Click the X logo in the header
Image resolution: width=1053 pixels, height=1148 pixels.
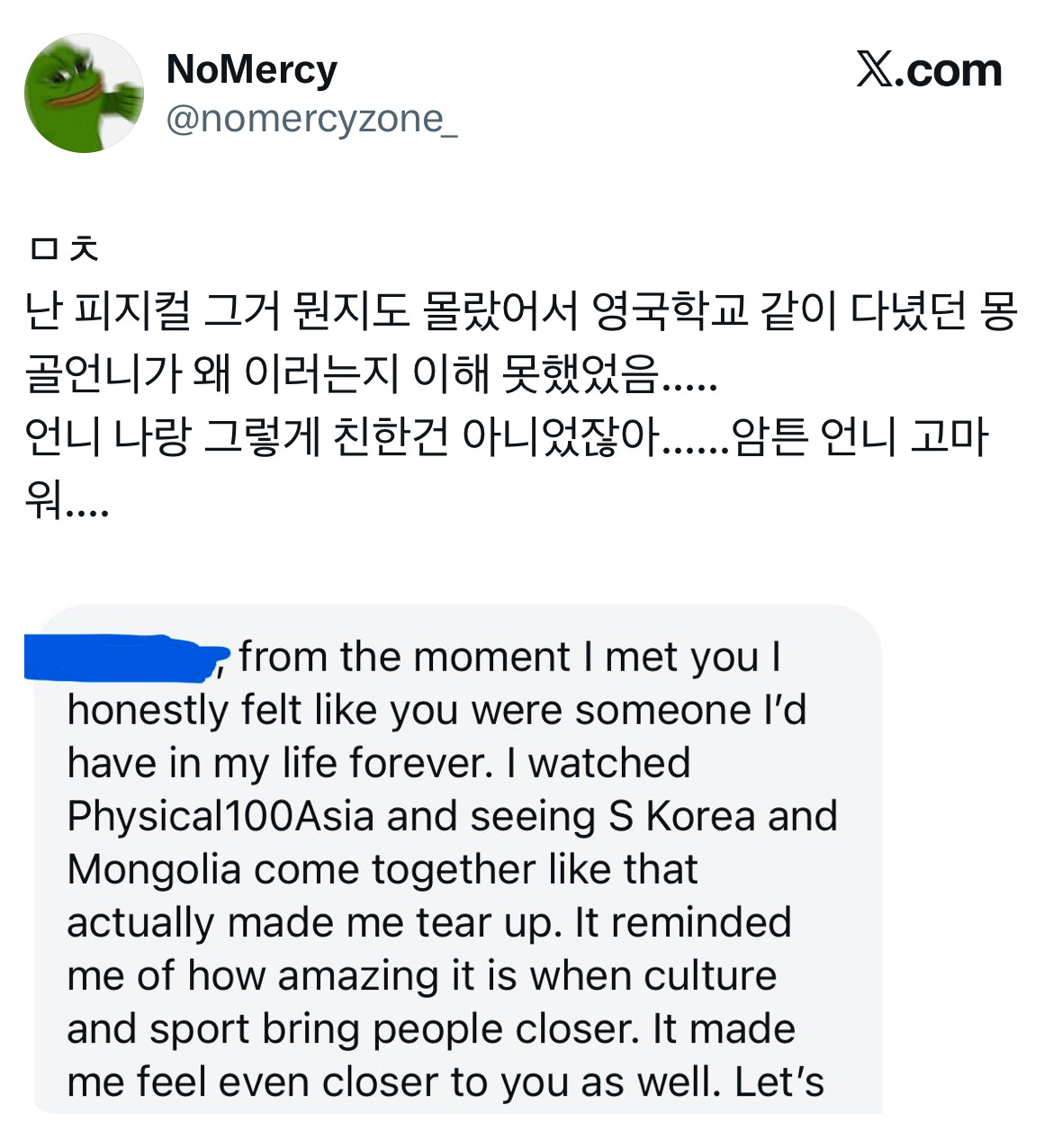point(874,70)
